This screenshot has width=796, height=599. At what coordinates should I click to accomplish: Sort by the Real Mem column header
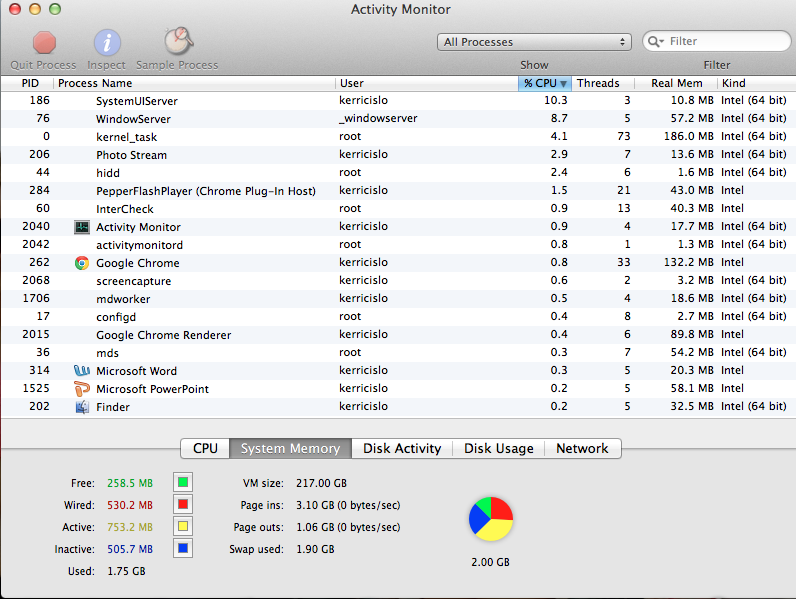(676, 83)
